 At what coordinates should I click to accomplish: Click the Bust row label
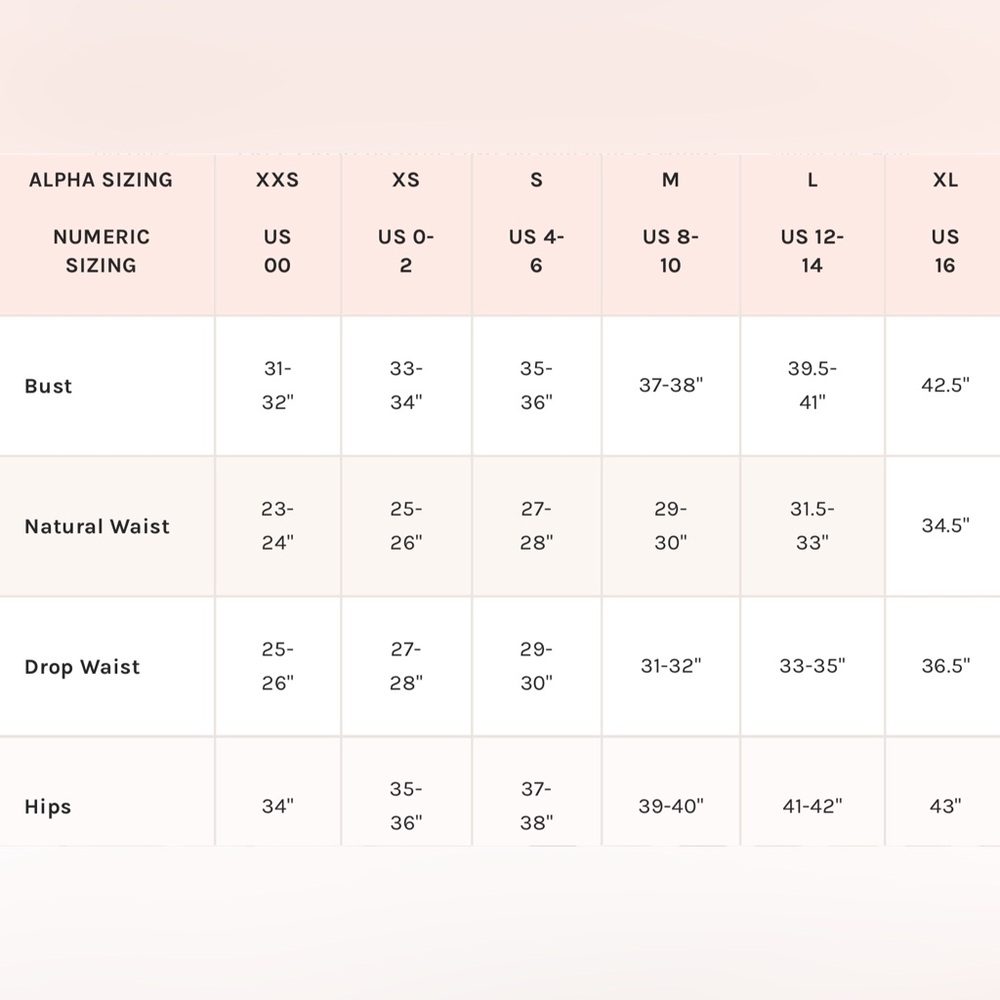point(48,386)
